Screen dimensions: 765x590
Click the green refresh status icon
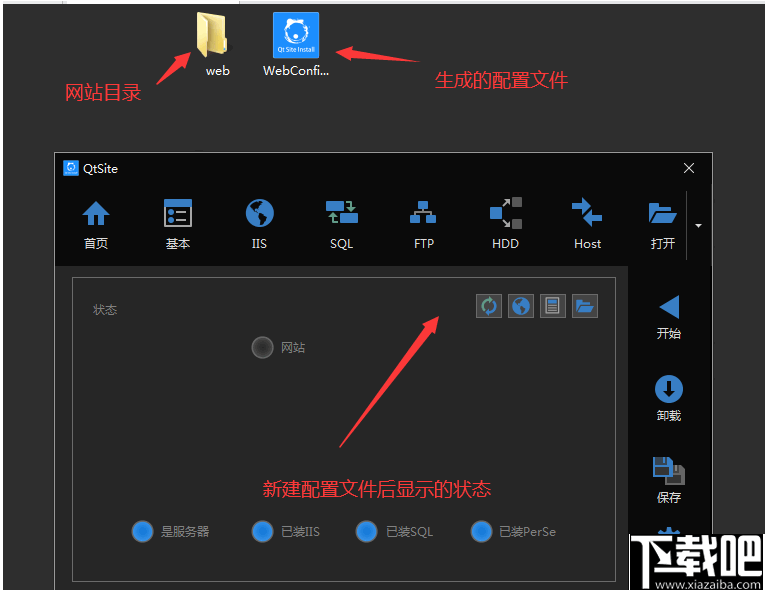(x=489, y=306)
